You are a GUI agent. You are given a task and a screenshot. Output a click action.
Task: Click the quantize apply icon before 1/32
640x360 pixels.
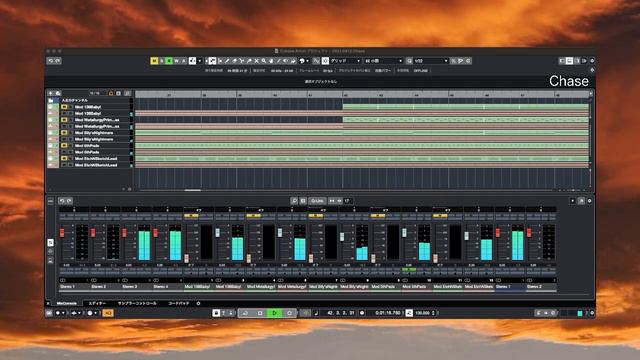coord(409,61)
